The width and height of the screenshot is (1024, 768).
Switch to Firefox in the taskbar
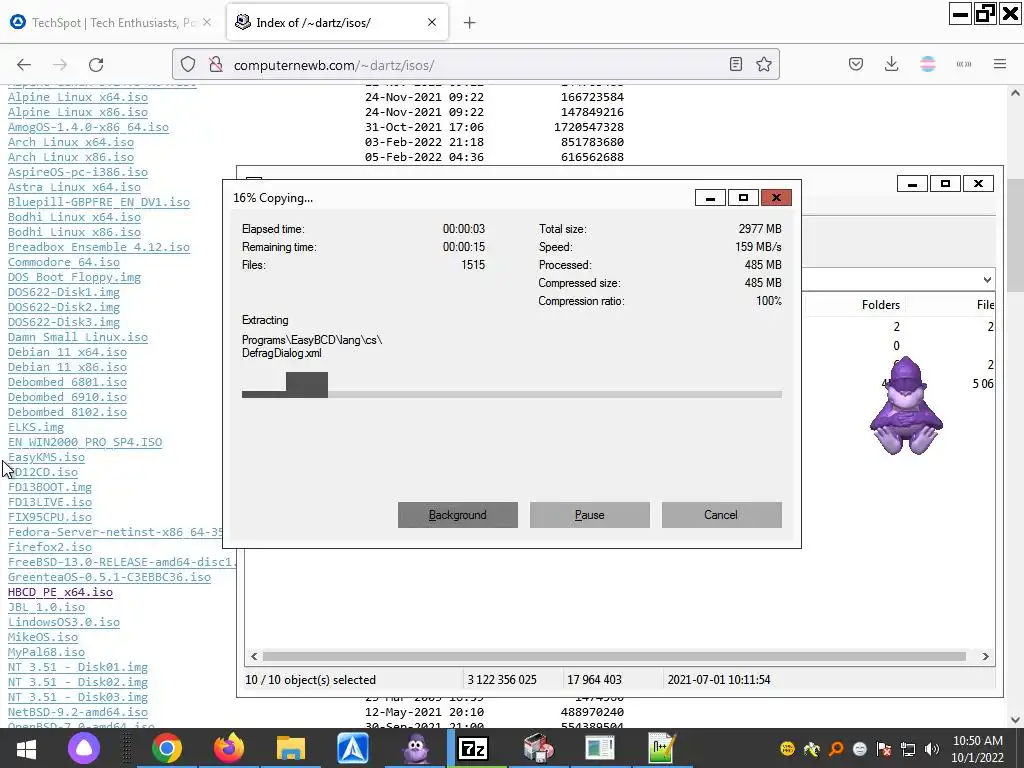[x=229, y=748]
